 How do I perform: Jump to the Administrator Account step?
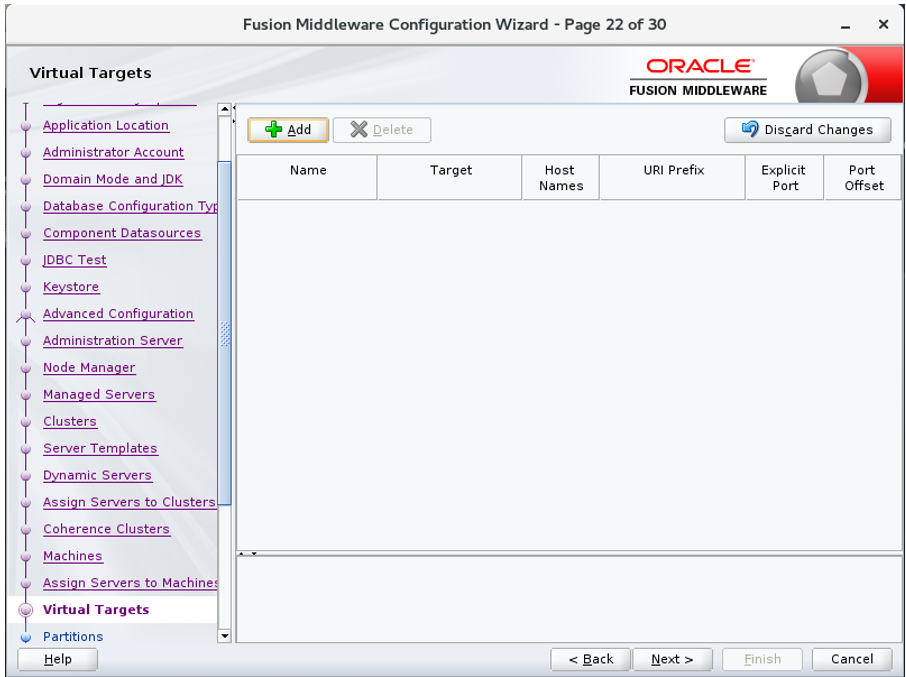tap(113, 152)
